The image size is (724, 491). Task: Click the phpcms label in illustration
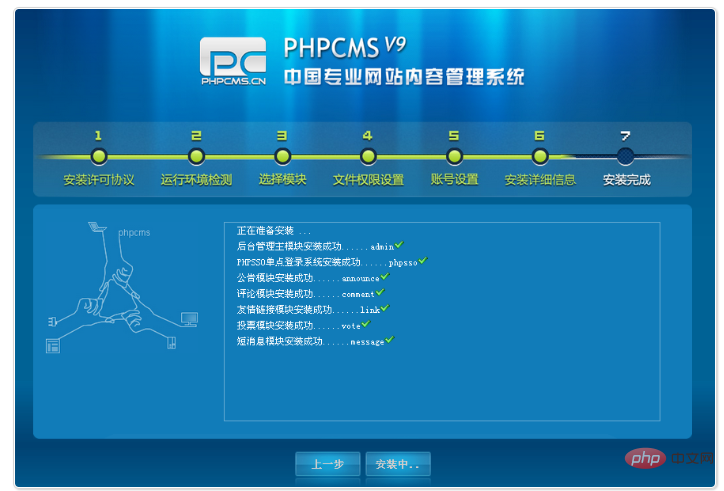[134, 232]
